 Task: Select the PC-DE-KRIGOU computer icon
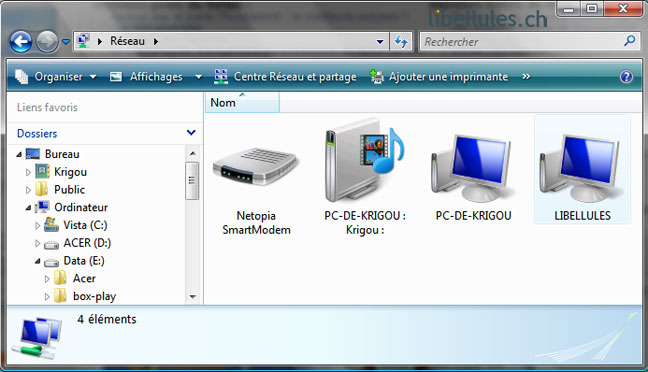(472, 168)
